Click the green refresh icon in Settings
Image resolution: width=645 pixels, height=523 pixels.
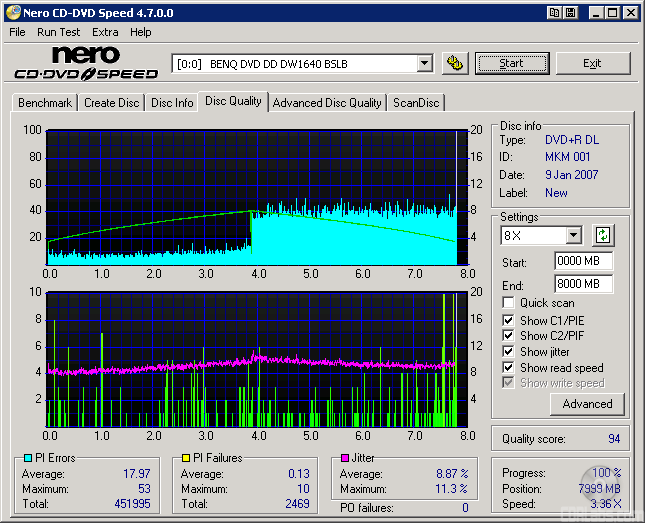tap(603, 235)
